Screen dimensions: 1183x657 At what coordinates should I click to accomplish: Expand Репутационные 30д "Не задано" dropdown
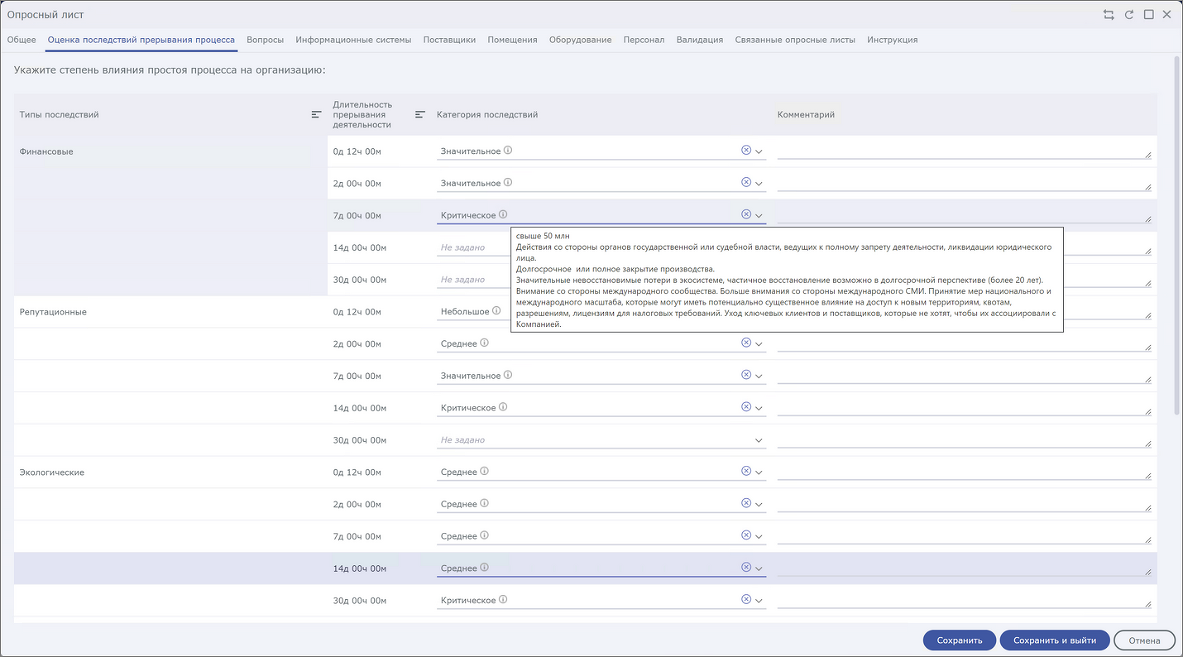[759, 440]
